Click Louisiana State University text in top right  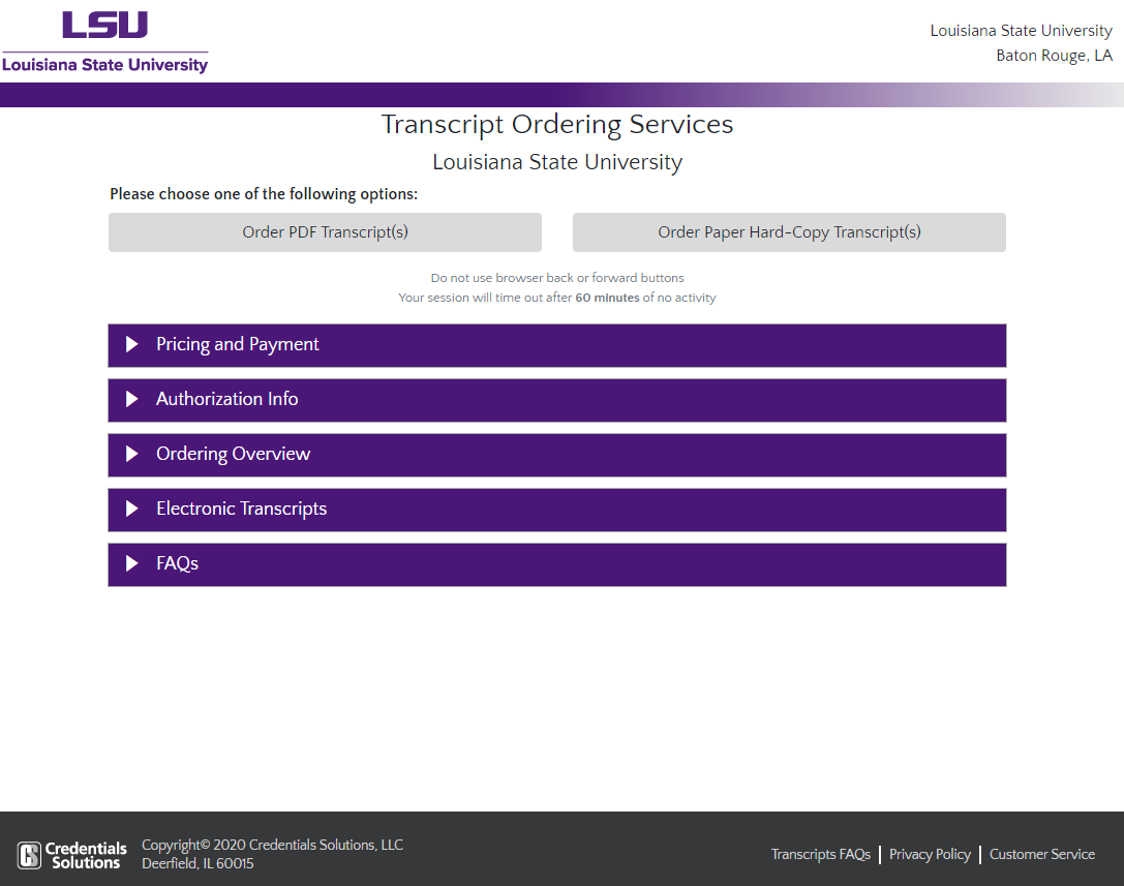(x=1021, y=31)
